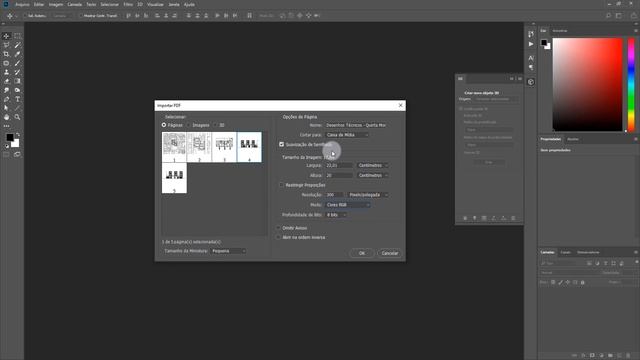
Task: Click the play Actions panel icon
Action: pos(531,44)
